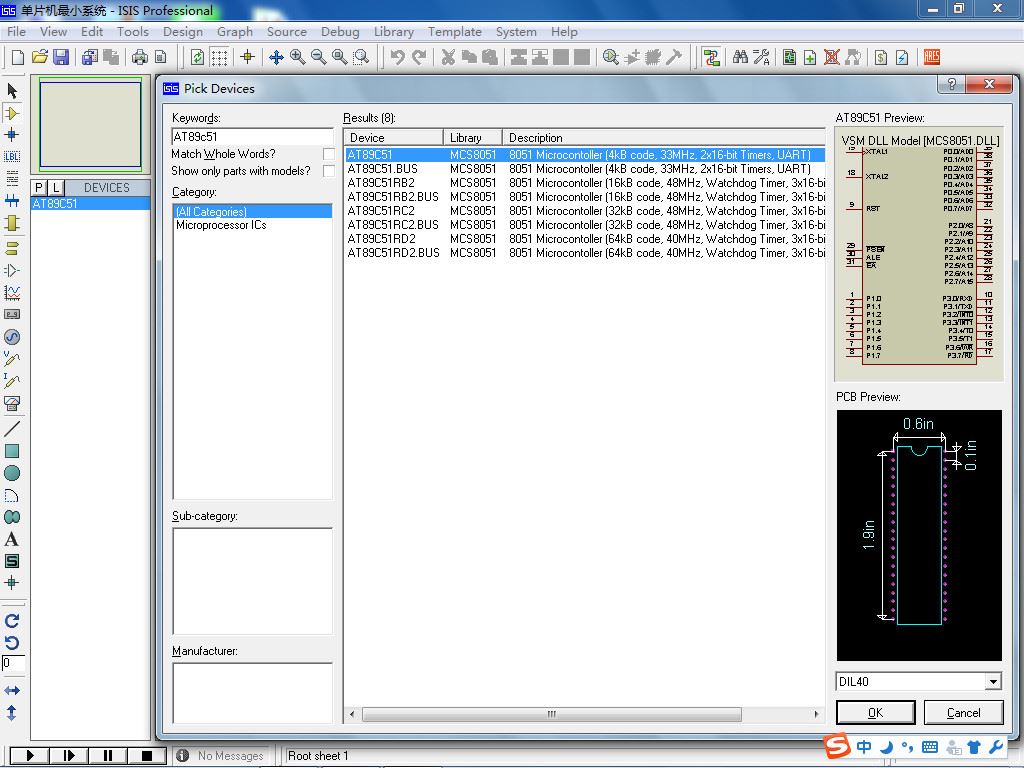1024x768 pixels.
Task: Click the rotation angle input box
Action: point(13,664)
